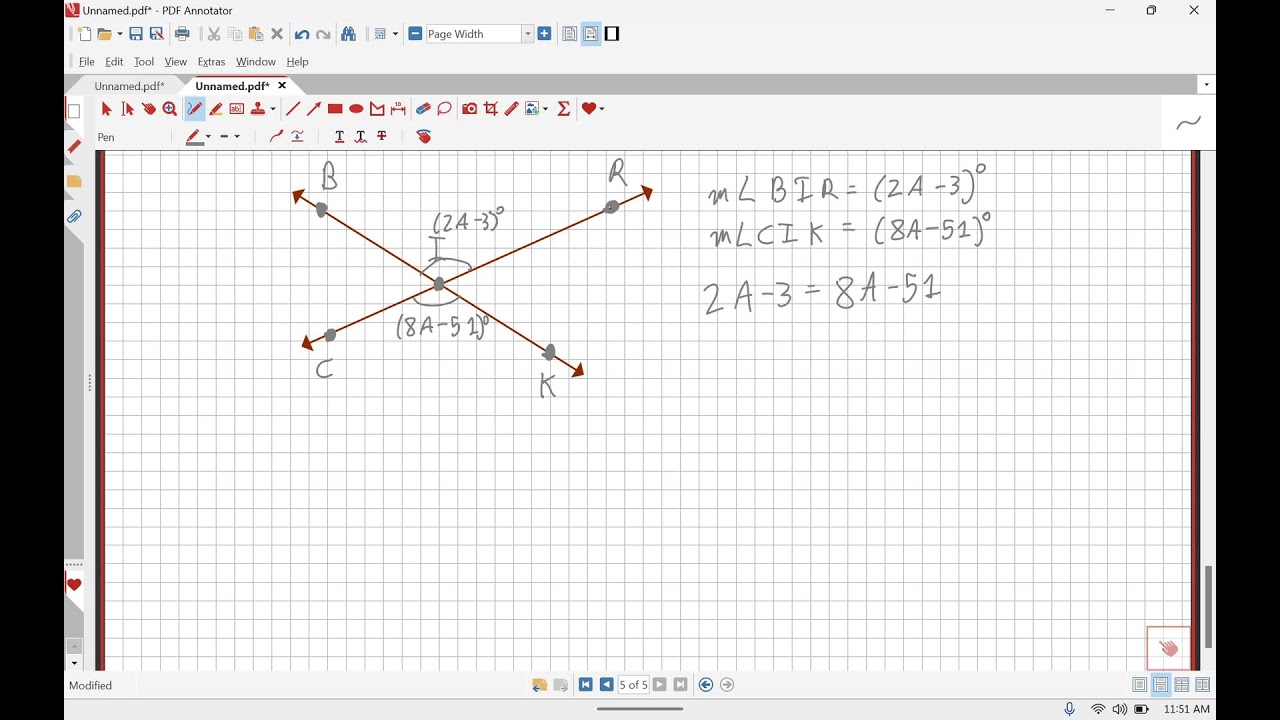Zoom in with plus button
Viewport: 1280px width, 720px height.
pyautogui.click(x=544, y=34)
